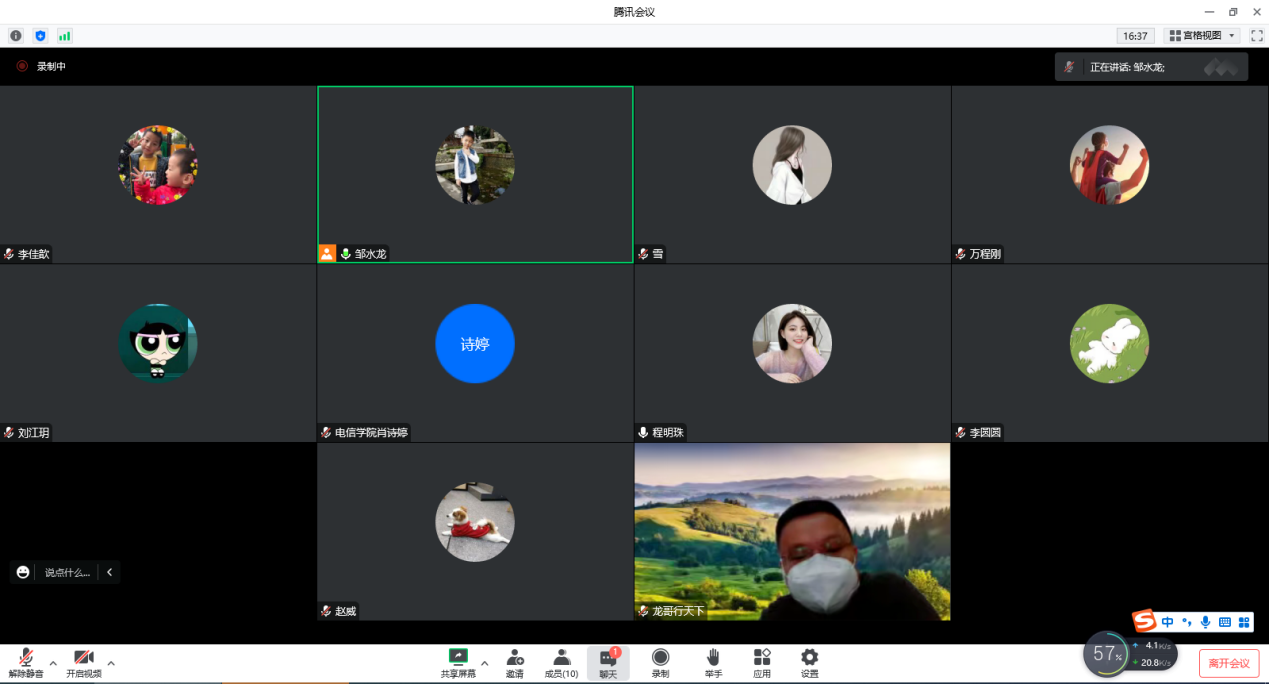Viewport: 1269px width, 684px height.
Task: Expand share screen options arrow
Action: tap(485, 663)
